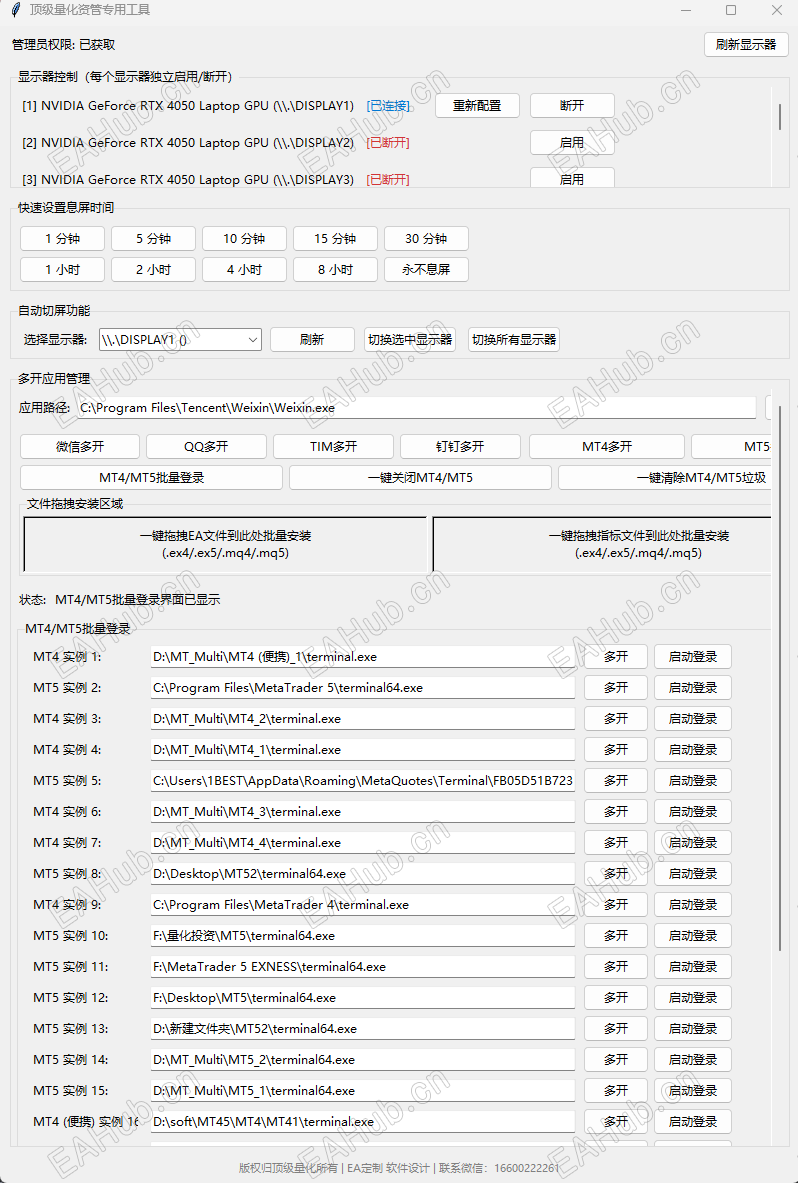
Task: Enable DISPLAY2 with the 启用 button
Action: [572, 143]
